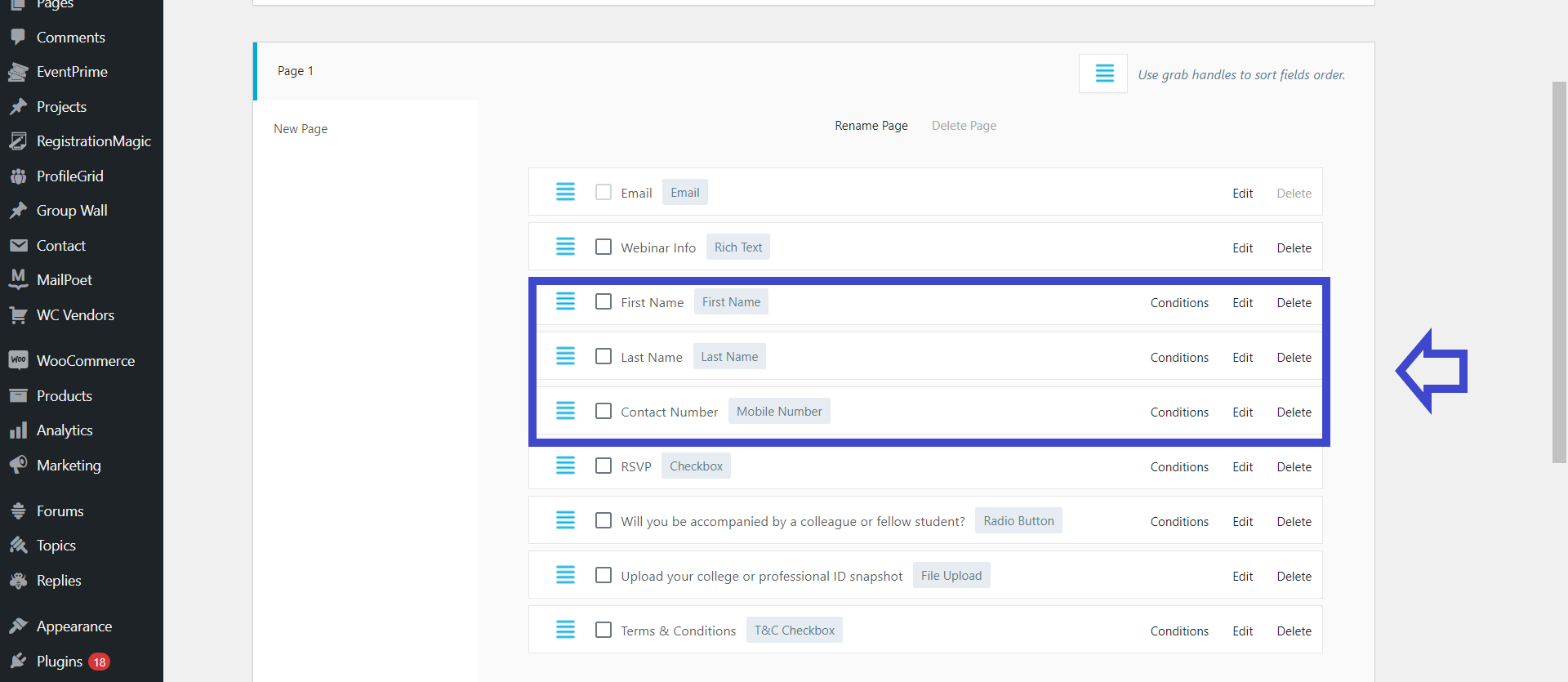Click the MailPoet M icon
This screenshot has height=682, width=1568.
18,280
